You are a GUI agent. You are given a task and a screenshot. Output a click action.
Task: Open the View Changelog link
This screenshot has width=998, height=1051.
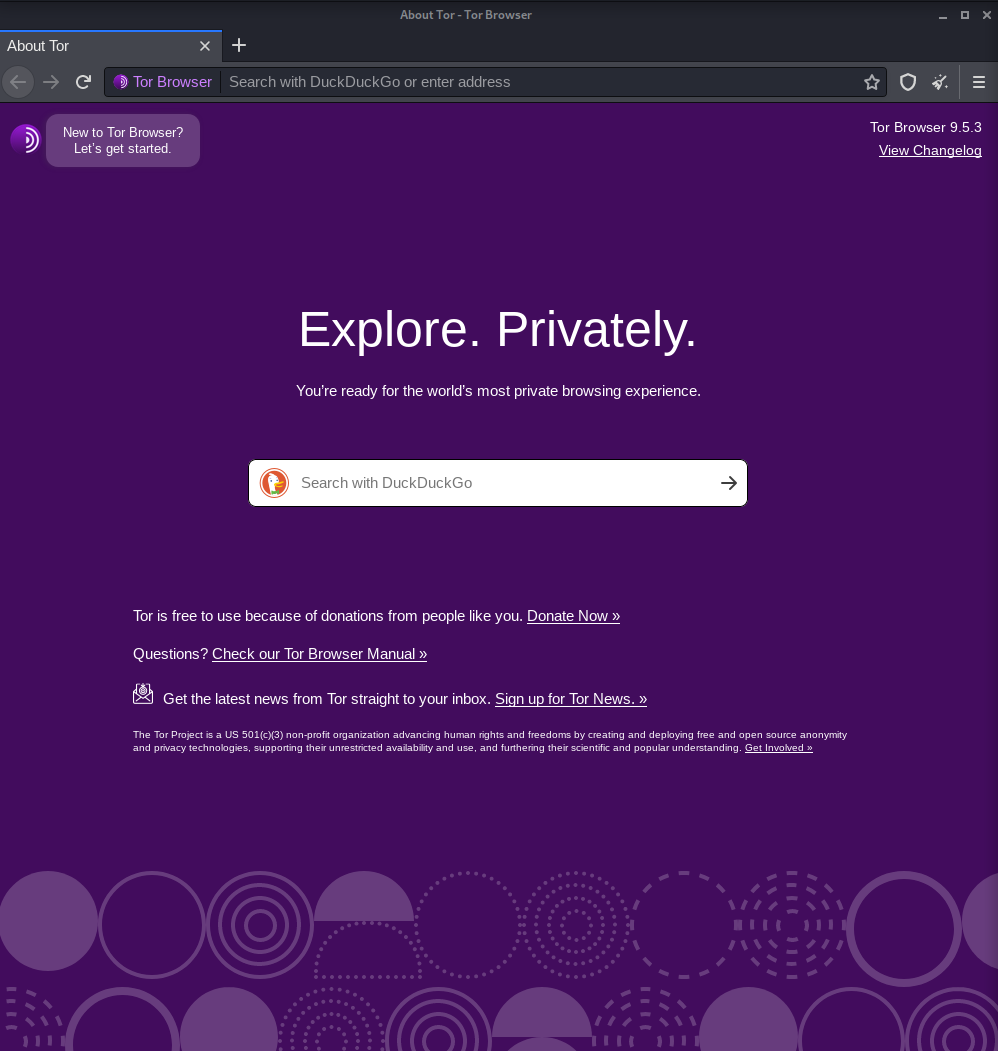(x=930, y=151)
